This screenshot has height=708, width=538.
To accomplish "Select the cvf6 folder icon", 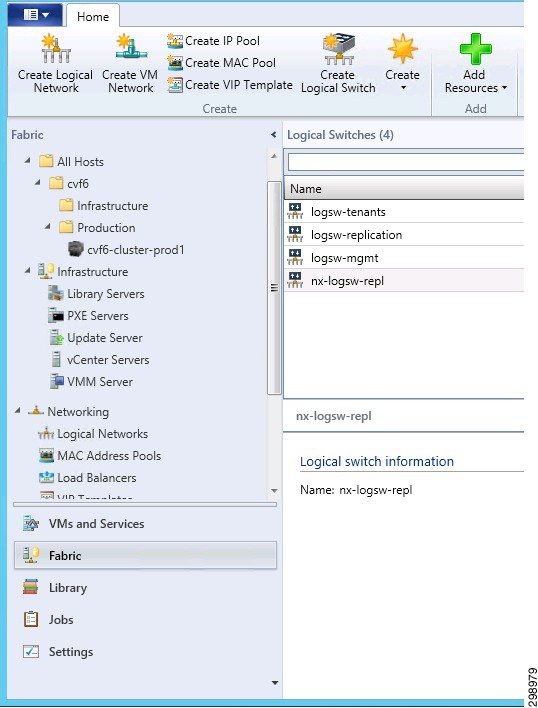I will [x=56, y=183].
